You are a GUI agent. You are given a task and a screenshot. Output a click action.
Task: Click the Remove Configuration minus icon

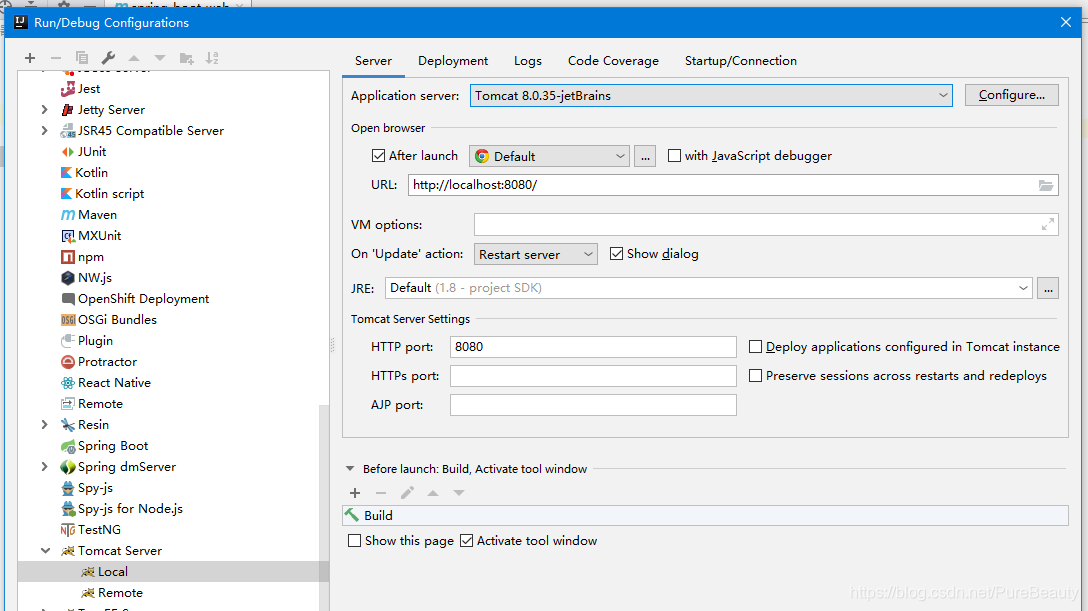coord(56,58)
